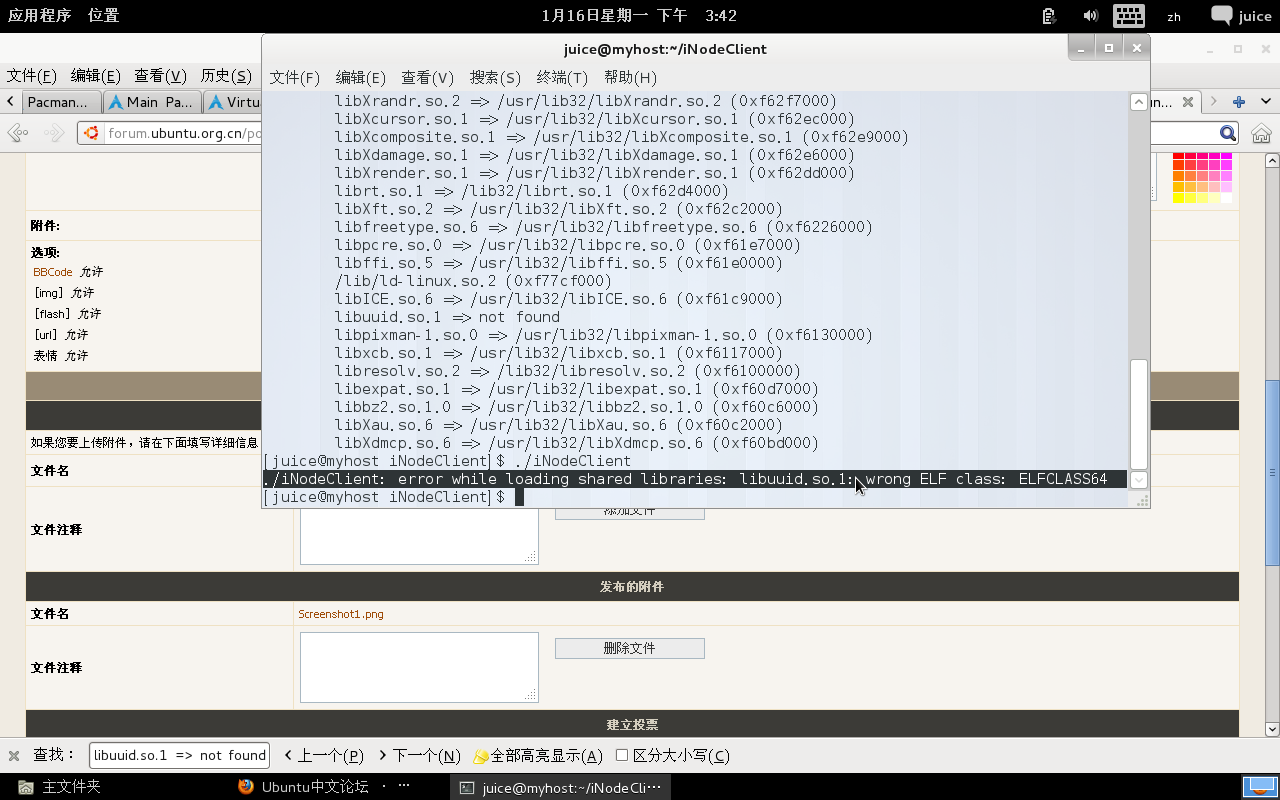
Task: Open the volume control icon
Action: point(1090,16)
